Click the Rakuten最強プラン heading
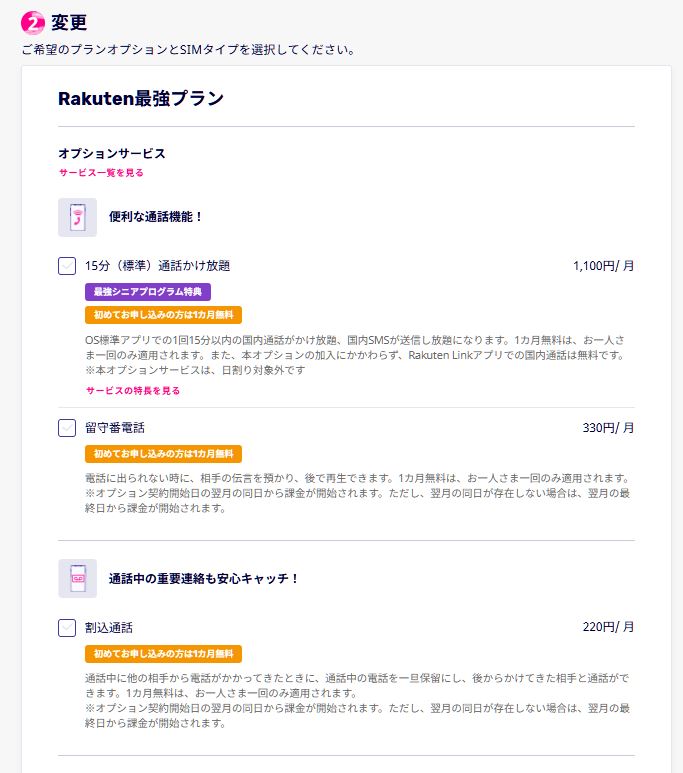Viewport: 683px width, 773px height. 141,99
